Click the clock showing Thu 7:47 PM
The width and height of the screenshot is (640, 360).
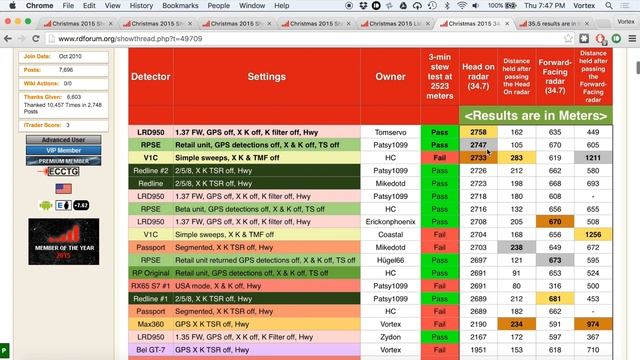coord(544,6)
